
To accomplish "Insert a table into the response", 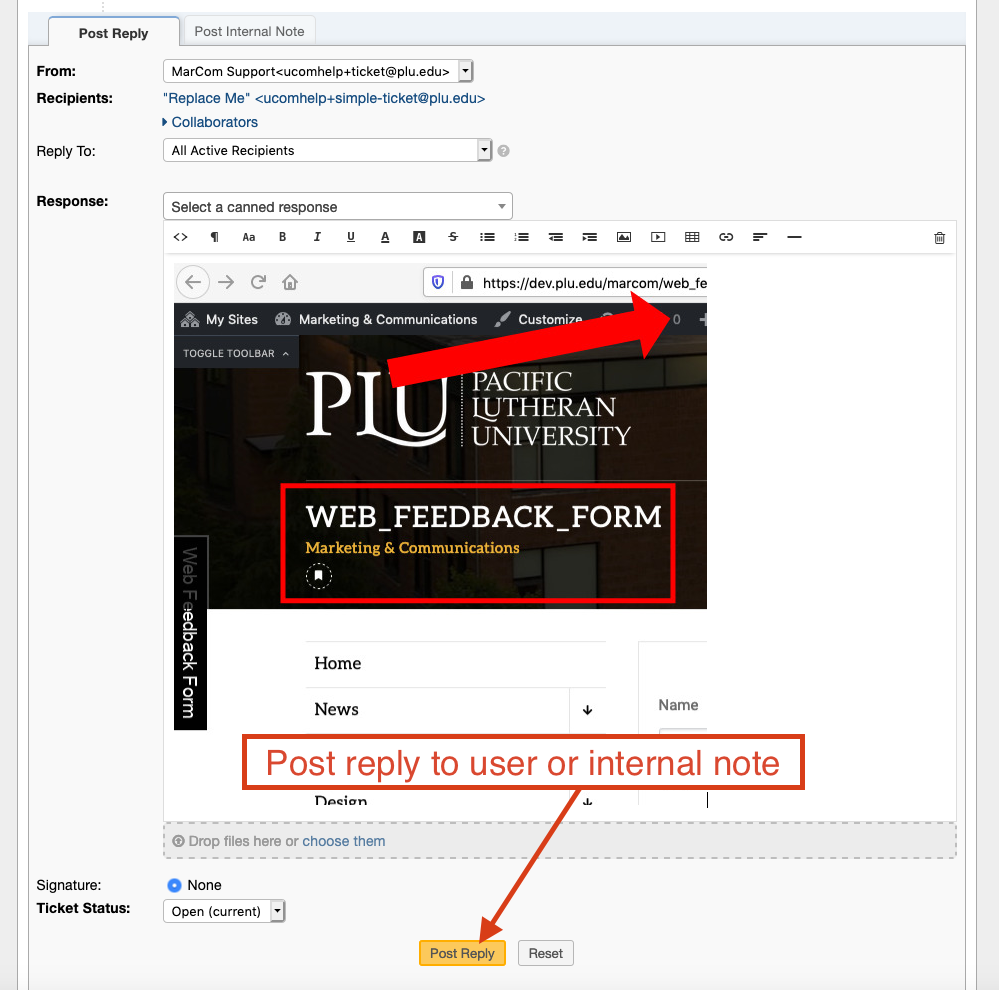I will [692, 237].
